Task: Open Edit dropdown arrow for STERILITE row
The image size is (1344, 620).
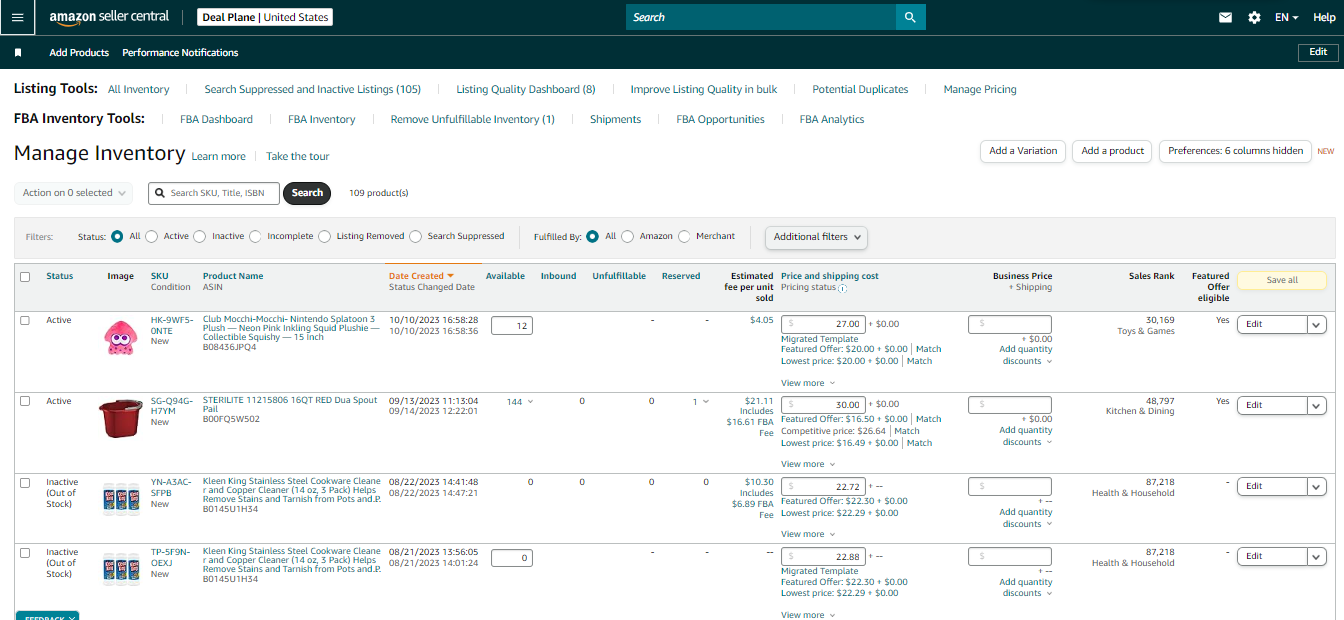Action: 1316,405
